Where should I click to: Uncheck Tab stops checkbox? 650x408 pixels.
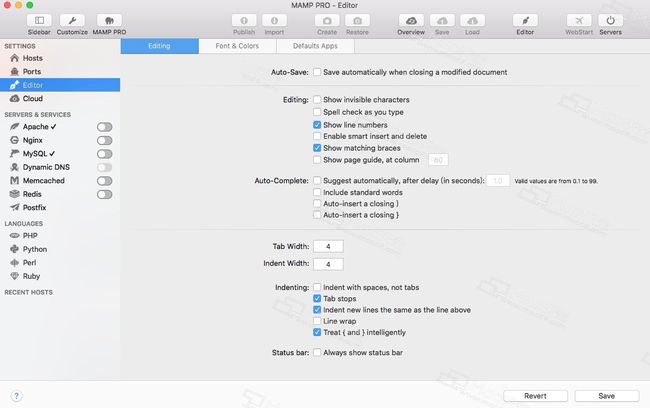[317, 299]
